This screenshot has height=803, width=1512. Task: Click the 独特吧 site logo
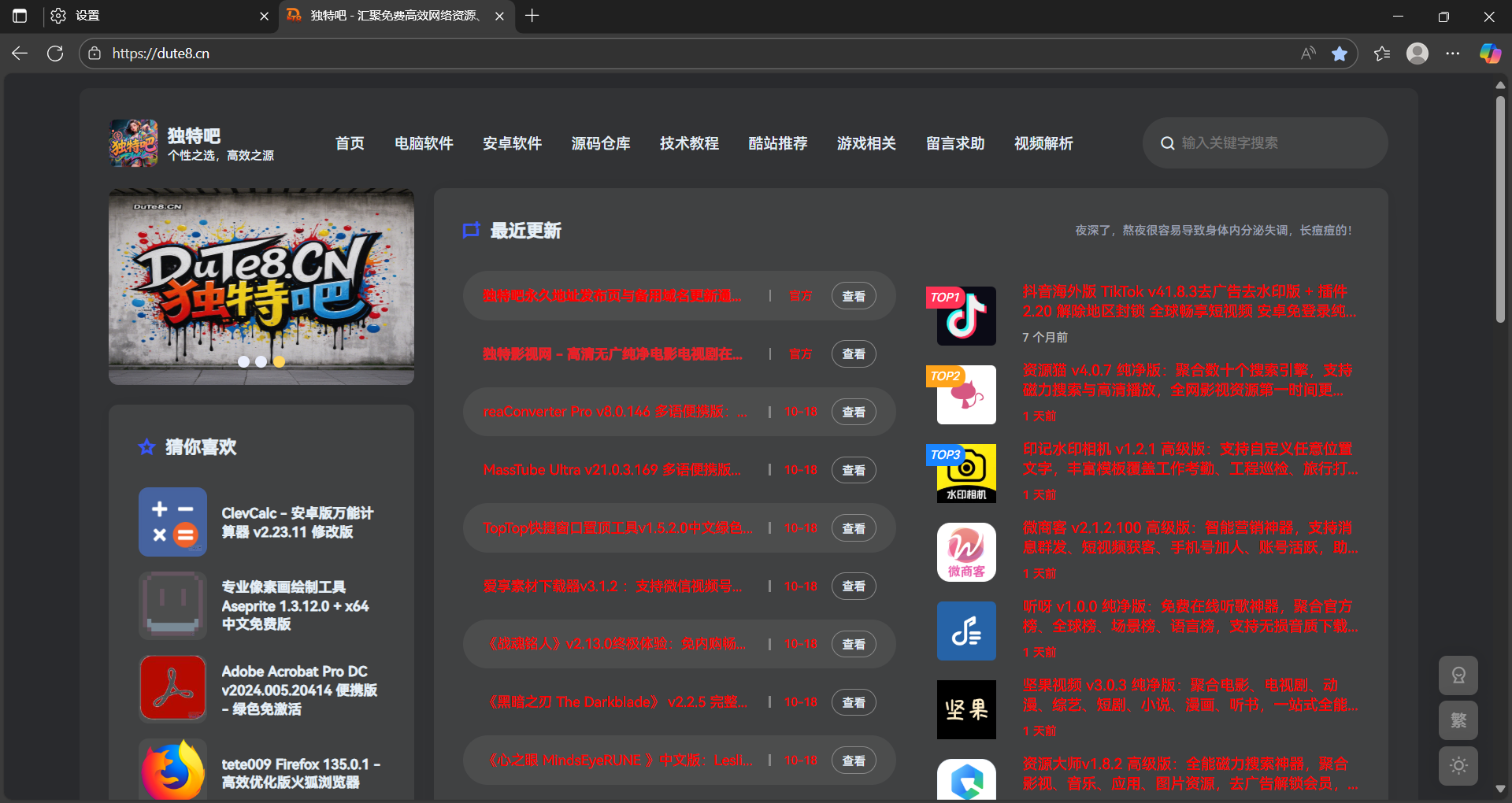click(x=133, y=143)
